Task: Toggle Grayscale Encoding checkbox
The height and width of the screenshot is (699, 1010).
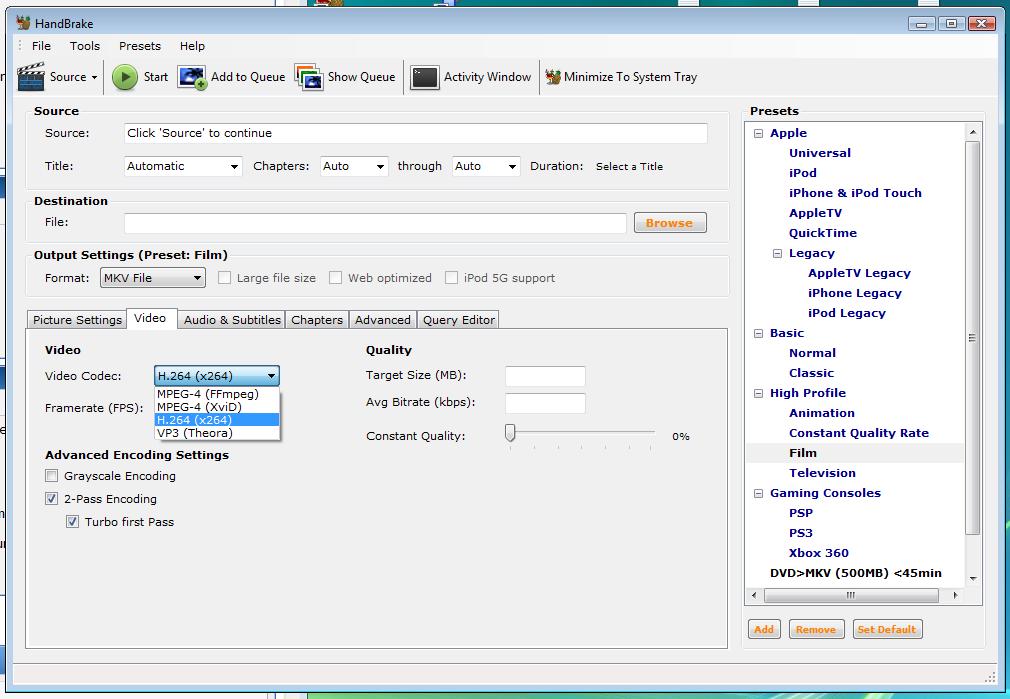Action: coord(52,476)
